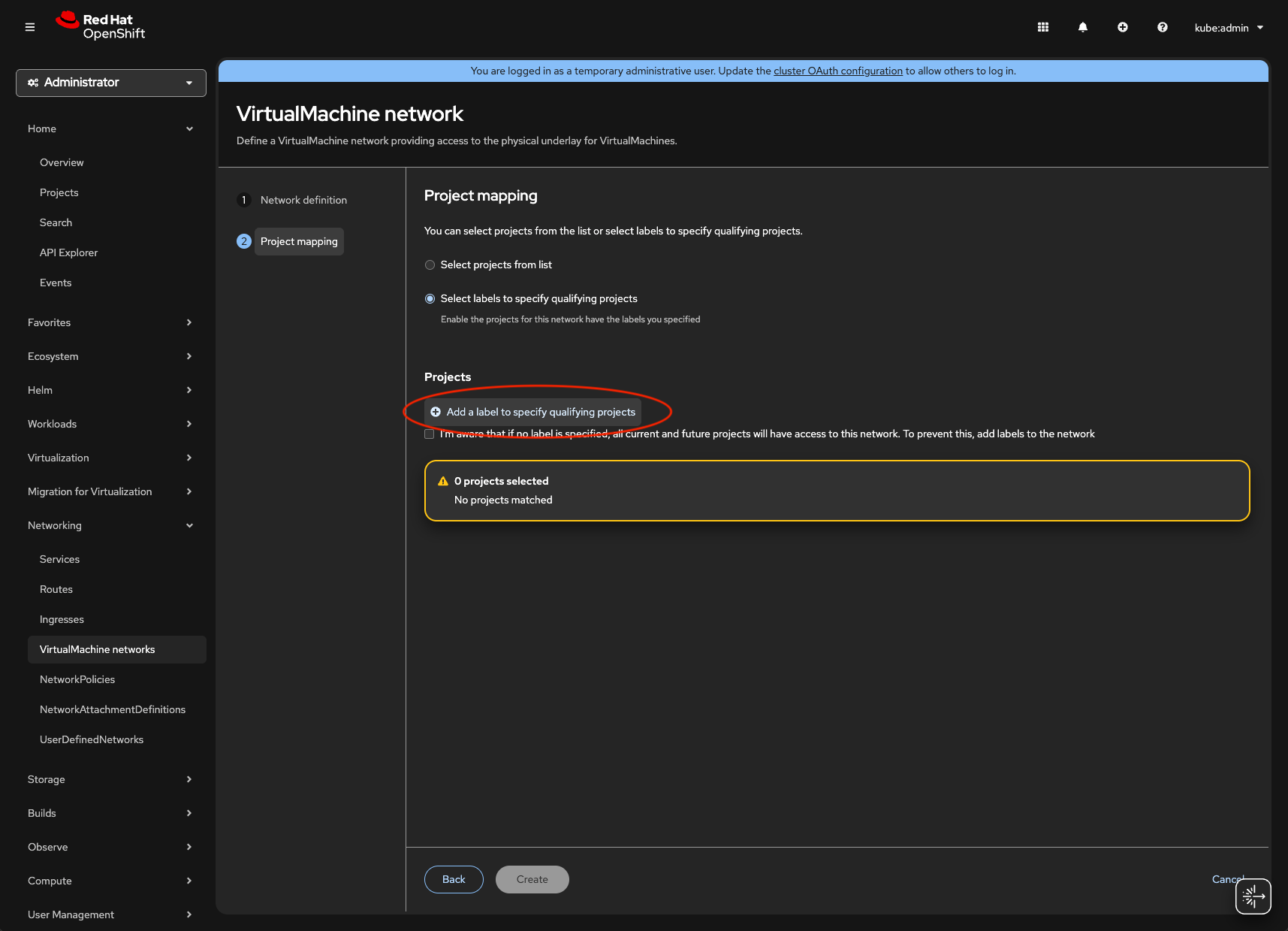Click plus icon to add a label
The width and height of the screenshot is (1288, 931).
pyautogui.click(x=436, y=412)
